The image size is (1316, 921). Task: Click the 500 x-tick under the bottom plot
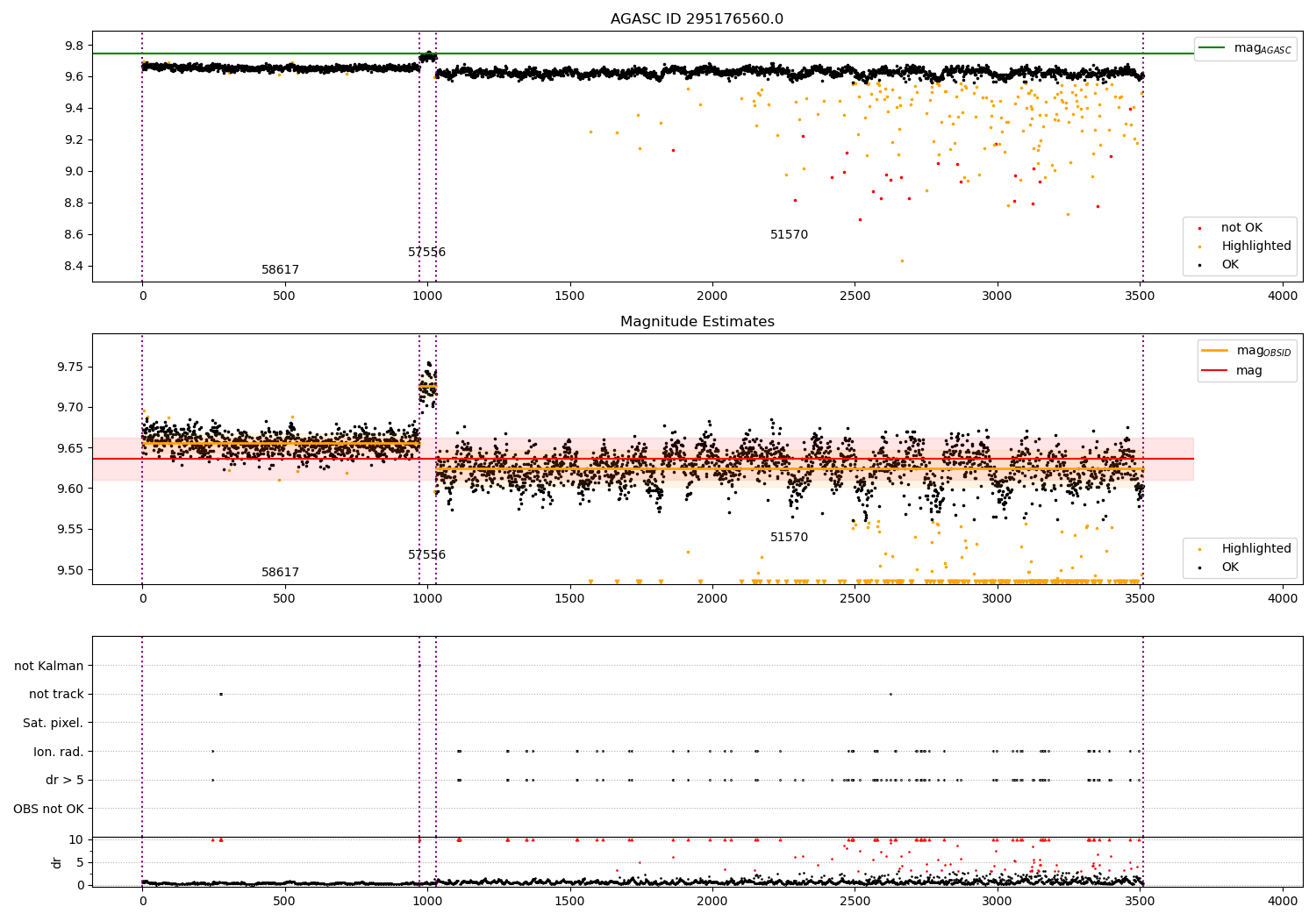point(284,901)
